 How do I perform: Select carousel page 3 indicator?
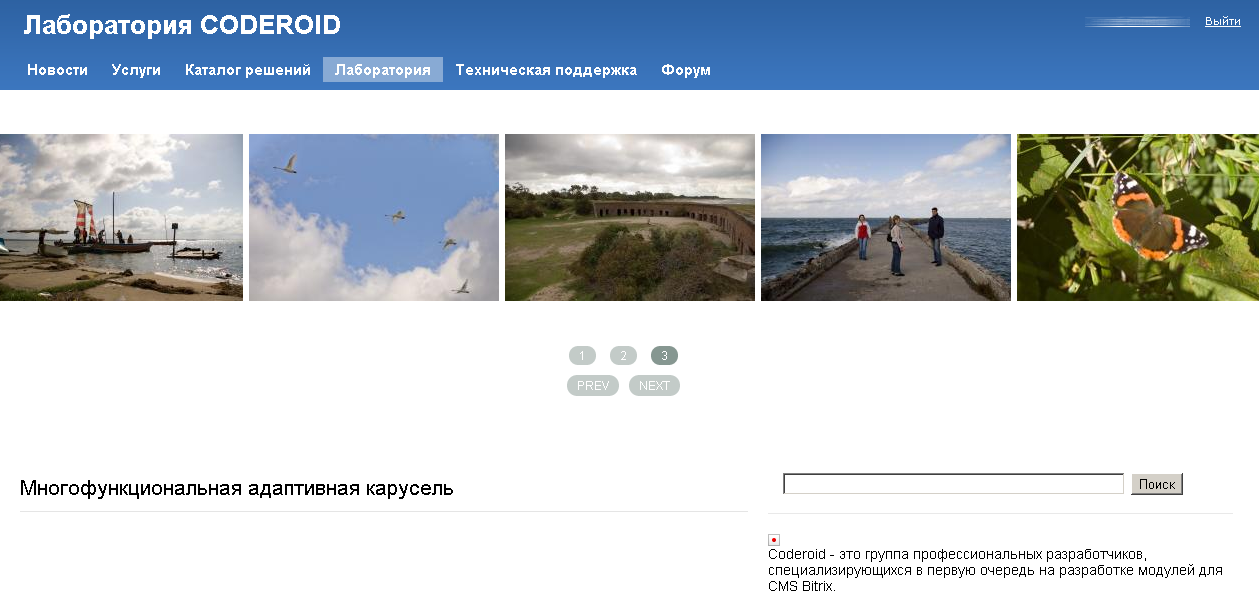664,356
